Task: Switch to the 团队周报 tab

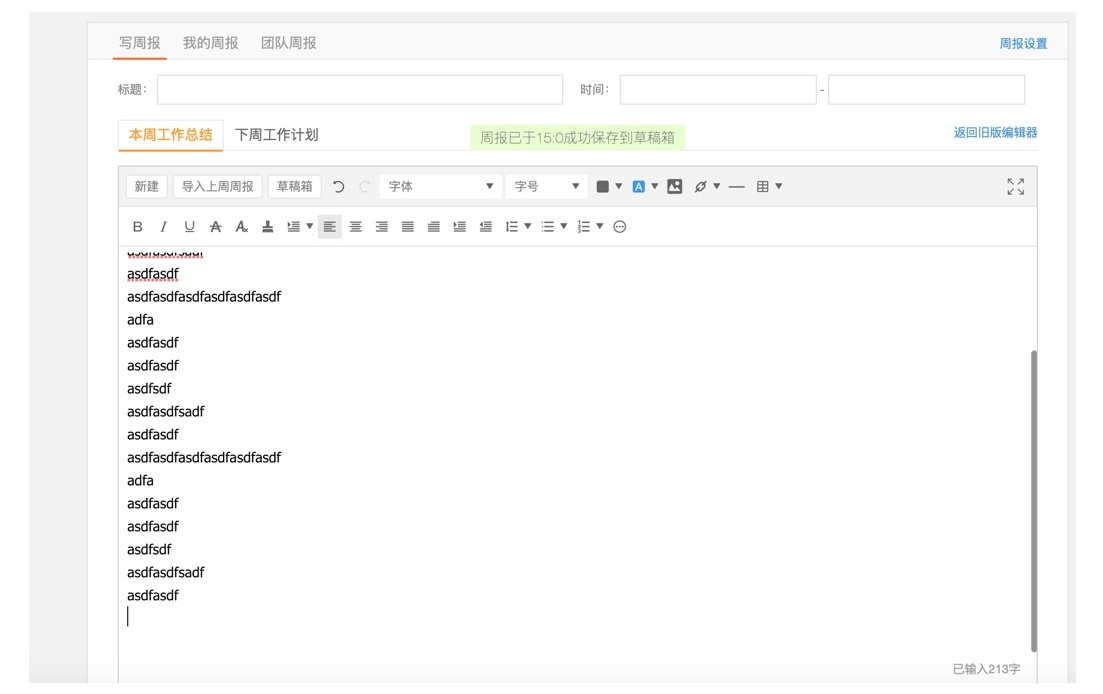Action: coord(288,43)
